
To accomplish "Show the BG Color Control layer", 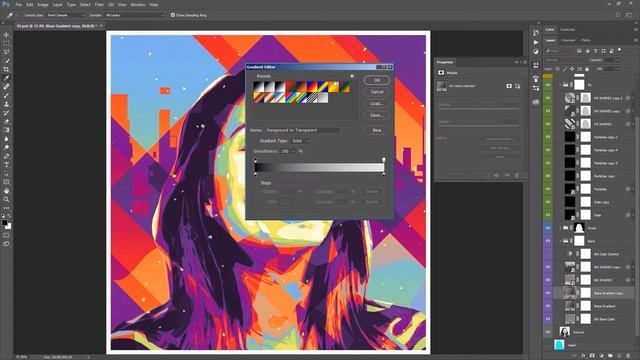I will (548, 254).
